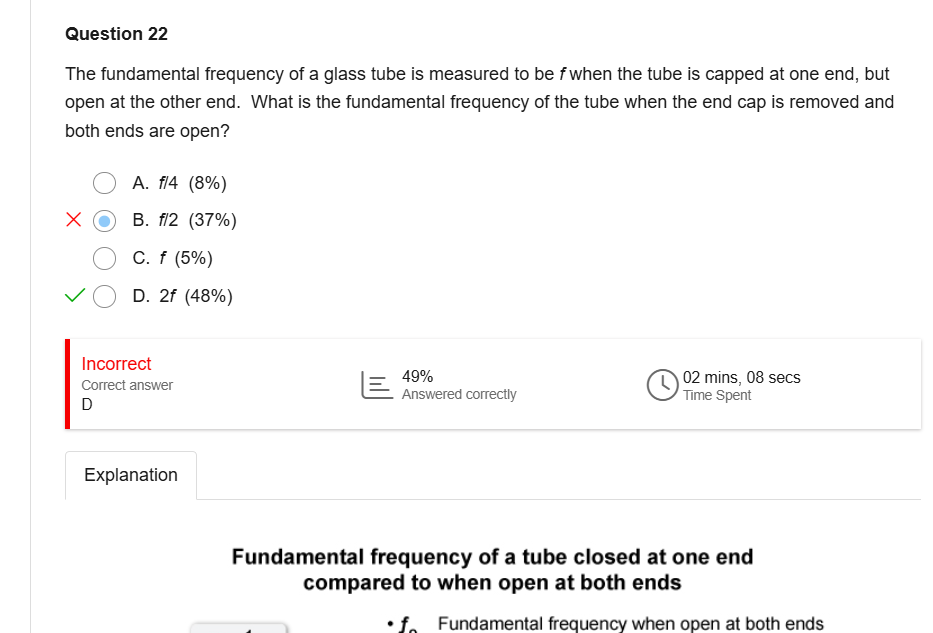
Task: Click the Question 22 heading
Action: pyautogui.click(x=116, y=34)
